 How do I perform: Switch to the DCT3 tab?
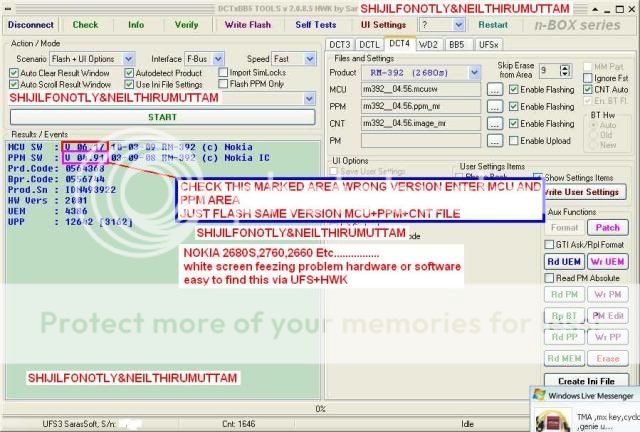click(340, 45)
